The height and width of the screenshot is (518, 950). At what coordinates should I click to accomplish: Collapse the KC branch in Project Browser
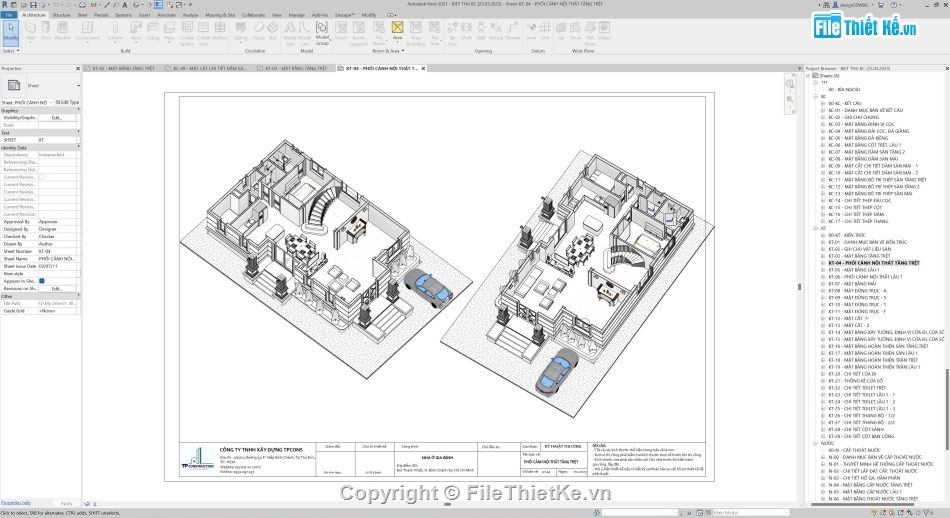815,96
